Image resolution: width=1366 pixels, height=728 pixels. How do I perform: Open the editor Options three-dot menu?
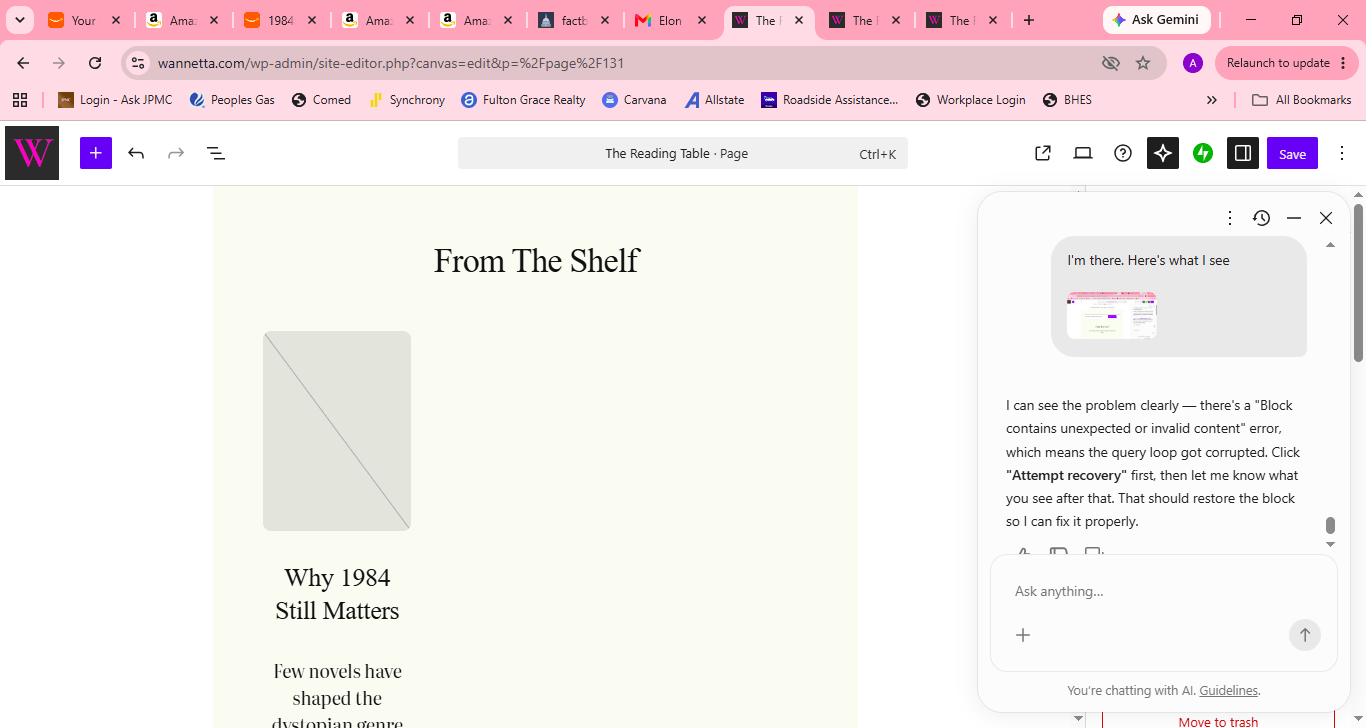[1342, 153]
